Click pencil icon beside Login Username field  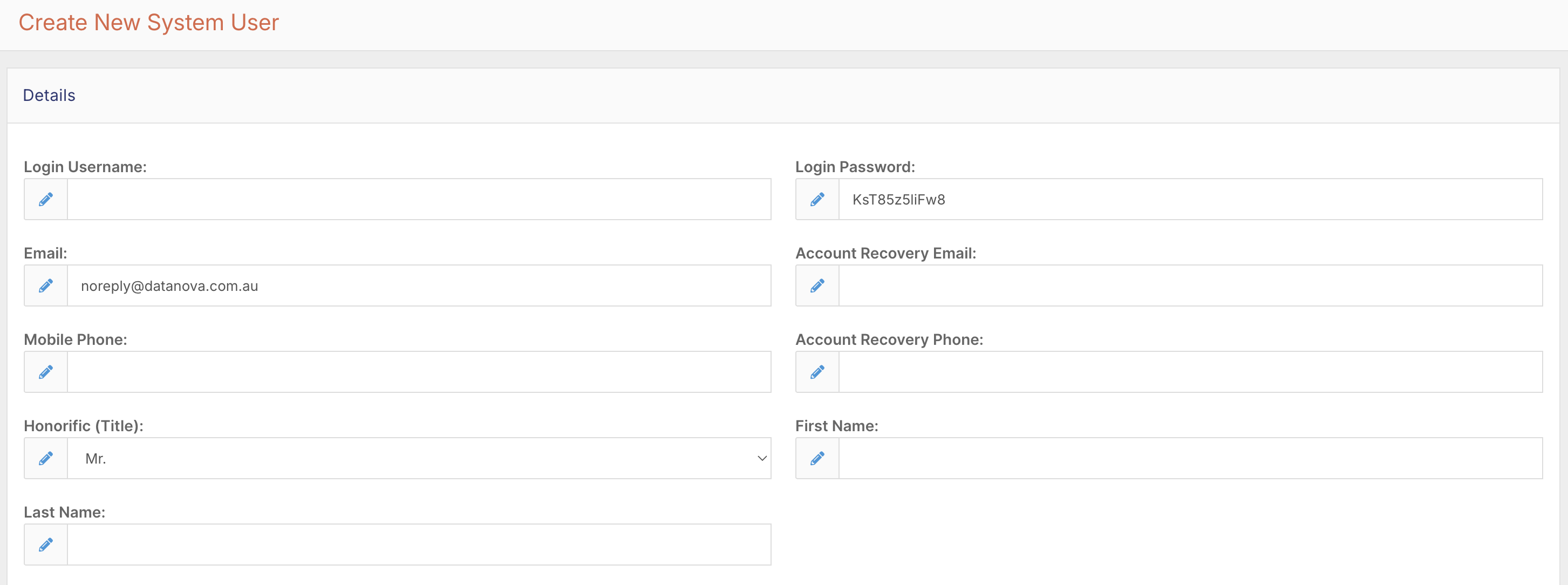point(46,199)
